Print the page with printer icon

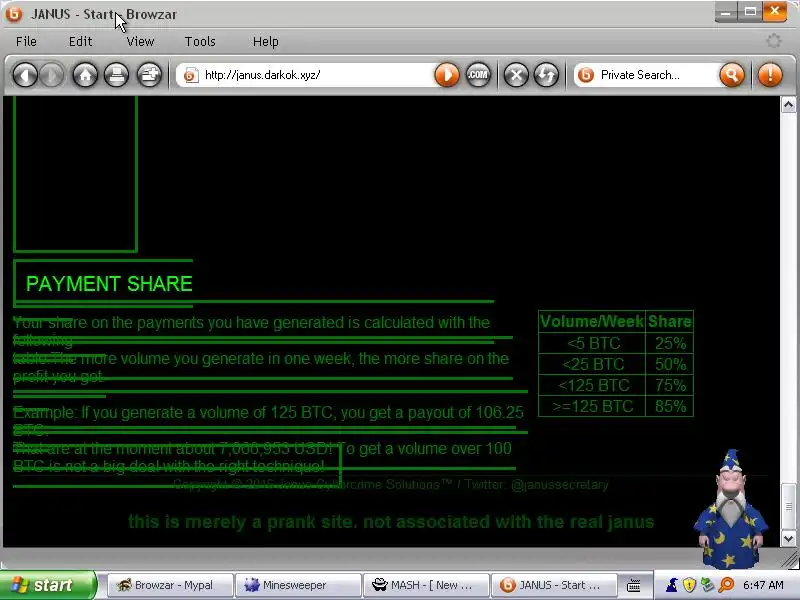[117, 76]
